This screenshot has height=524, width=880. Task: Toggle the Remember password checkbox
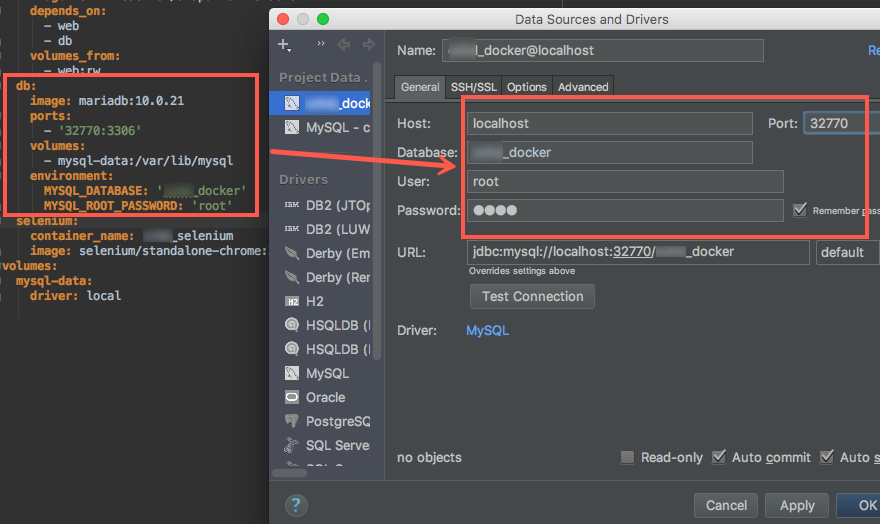(x=800, y=210)
